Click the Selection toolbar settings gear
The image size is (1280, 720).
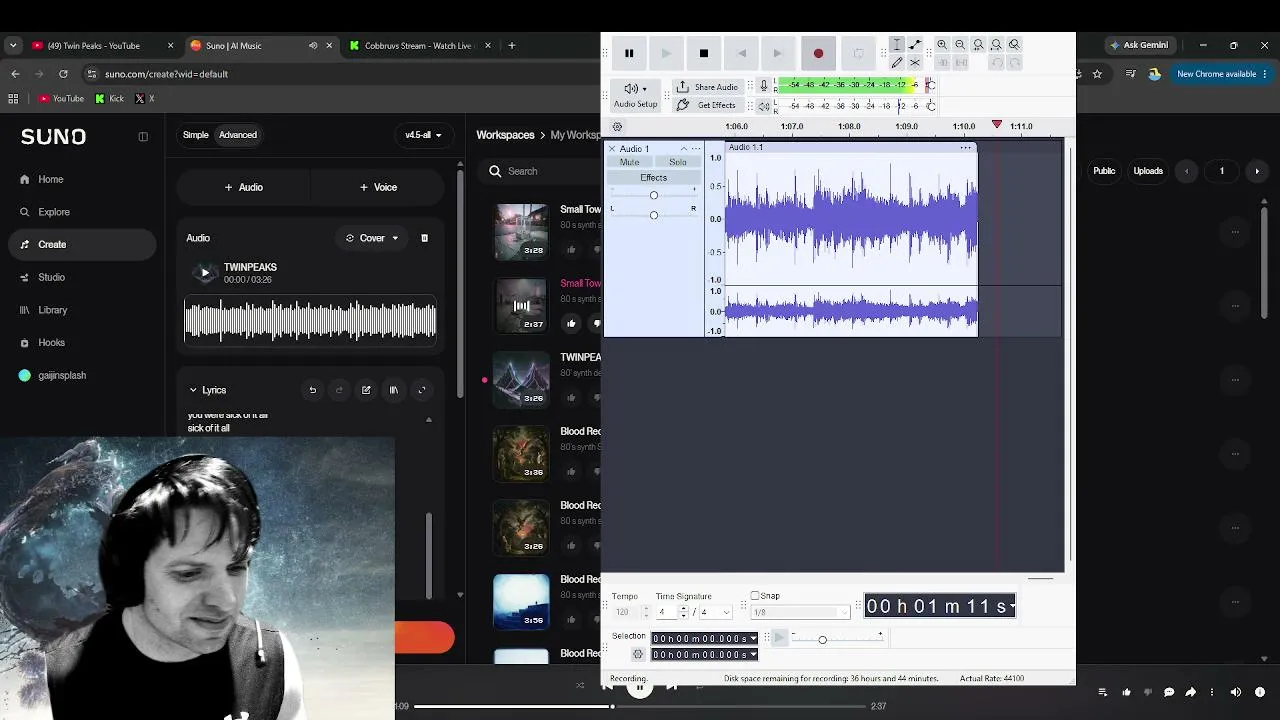(638, 654)
